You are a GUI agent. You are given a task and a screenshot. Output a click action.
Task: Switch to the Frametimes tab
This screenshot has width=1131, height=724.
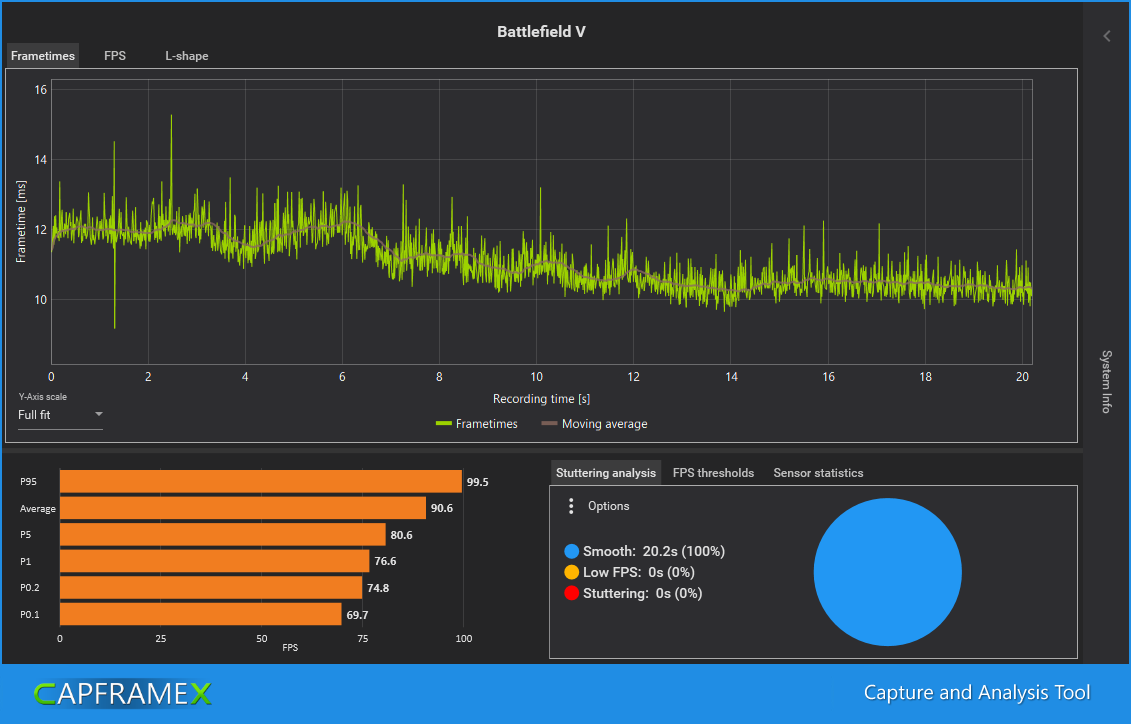[x=43, y=56]
